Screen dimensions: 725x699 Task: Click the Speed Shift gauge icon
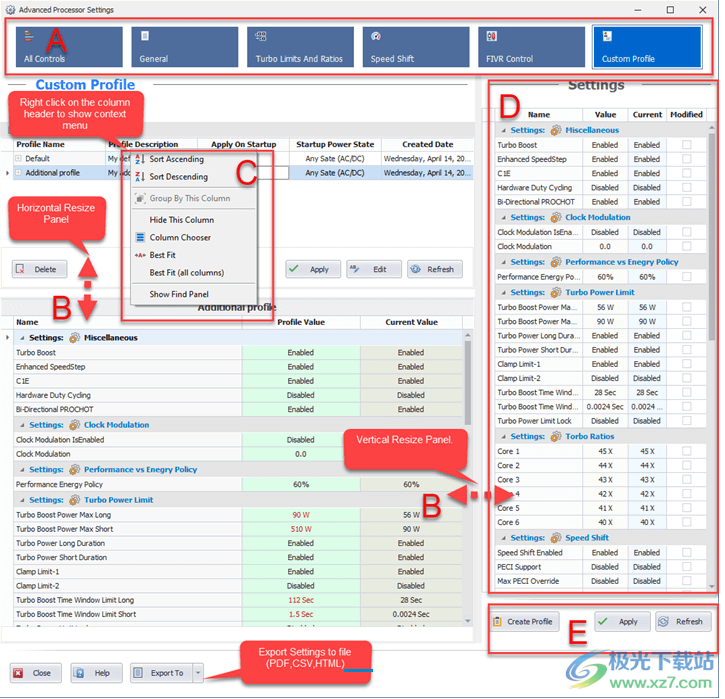376,36
